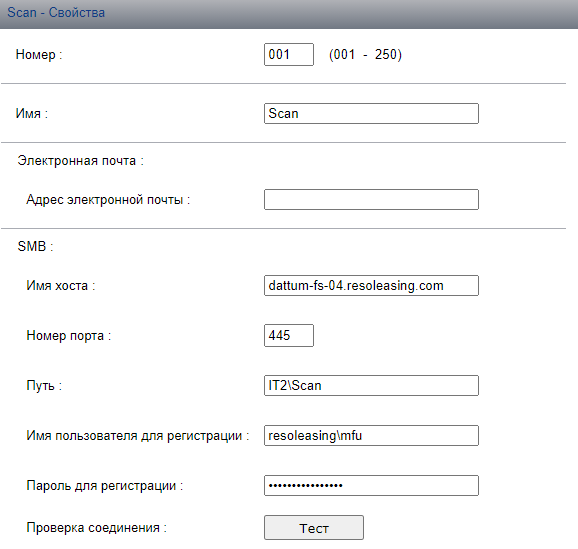This screenshot has width=578, height=549.
Task: Click the Путь field containing IT2\Scan
Action: (371, 386)
